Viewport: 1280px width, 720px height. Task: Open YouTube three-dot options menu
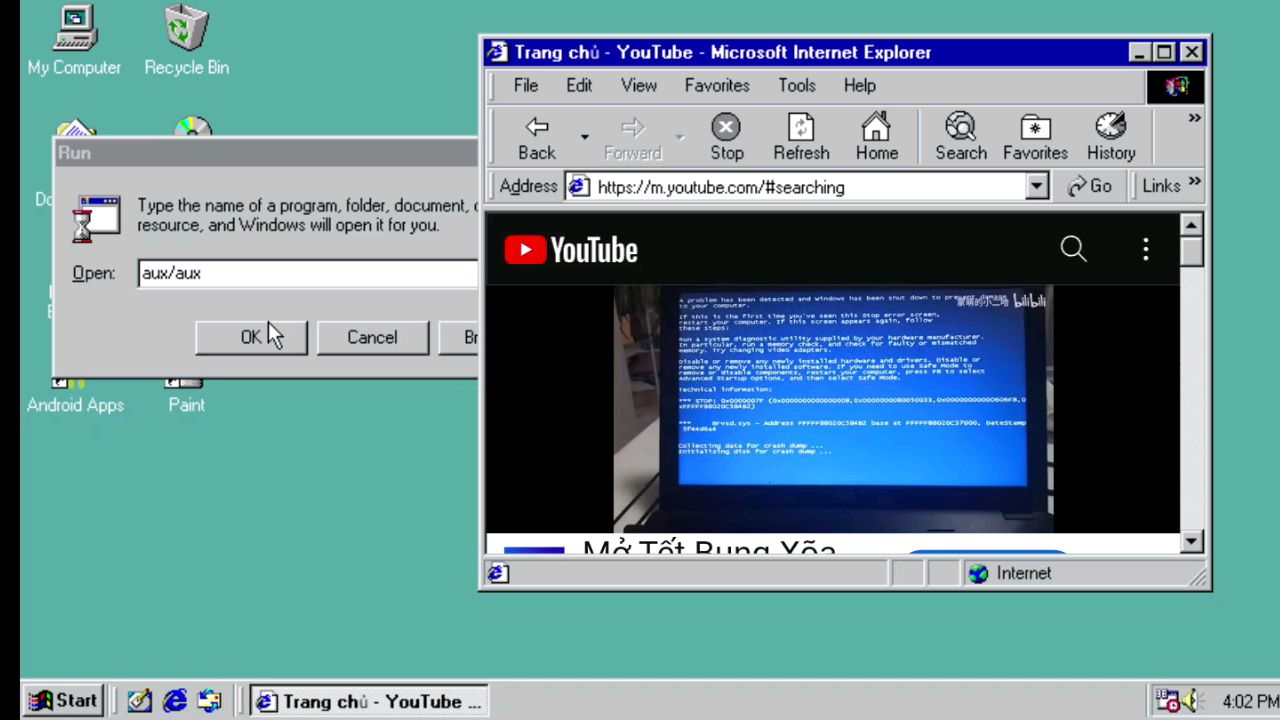[1146, 249]
